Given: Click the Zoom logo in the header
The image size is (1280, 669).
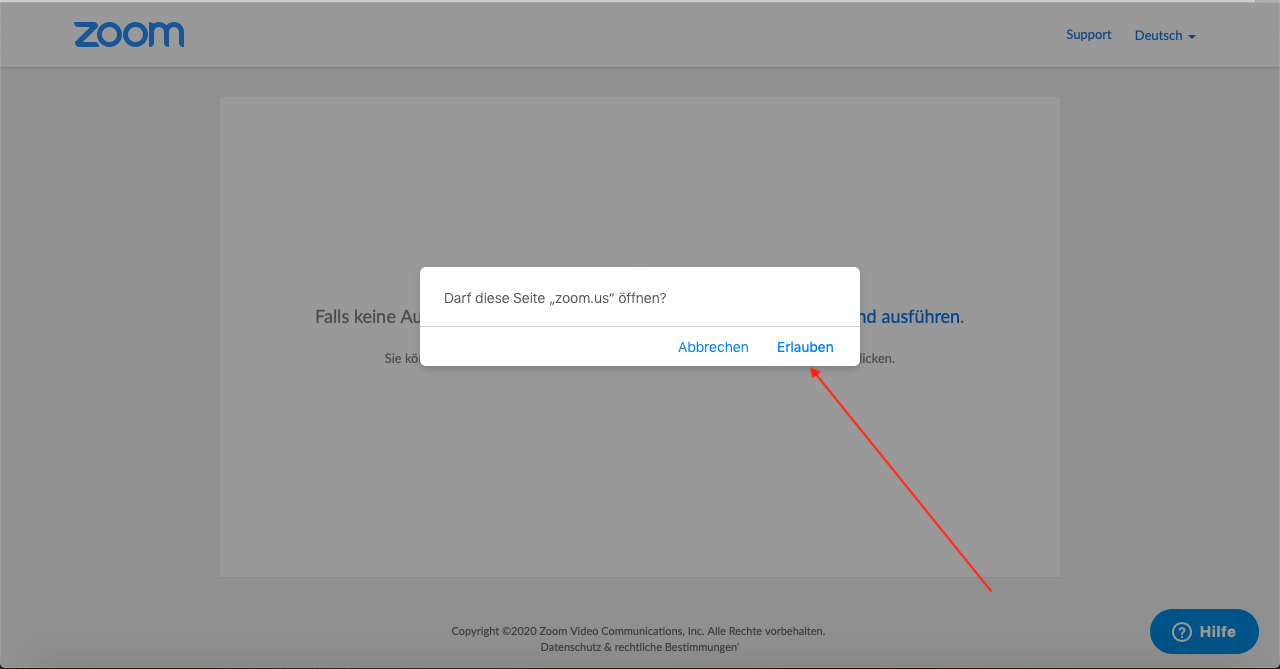Looking at the screenshot, I should 129,35.
